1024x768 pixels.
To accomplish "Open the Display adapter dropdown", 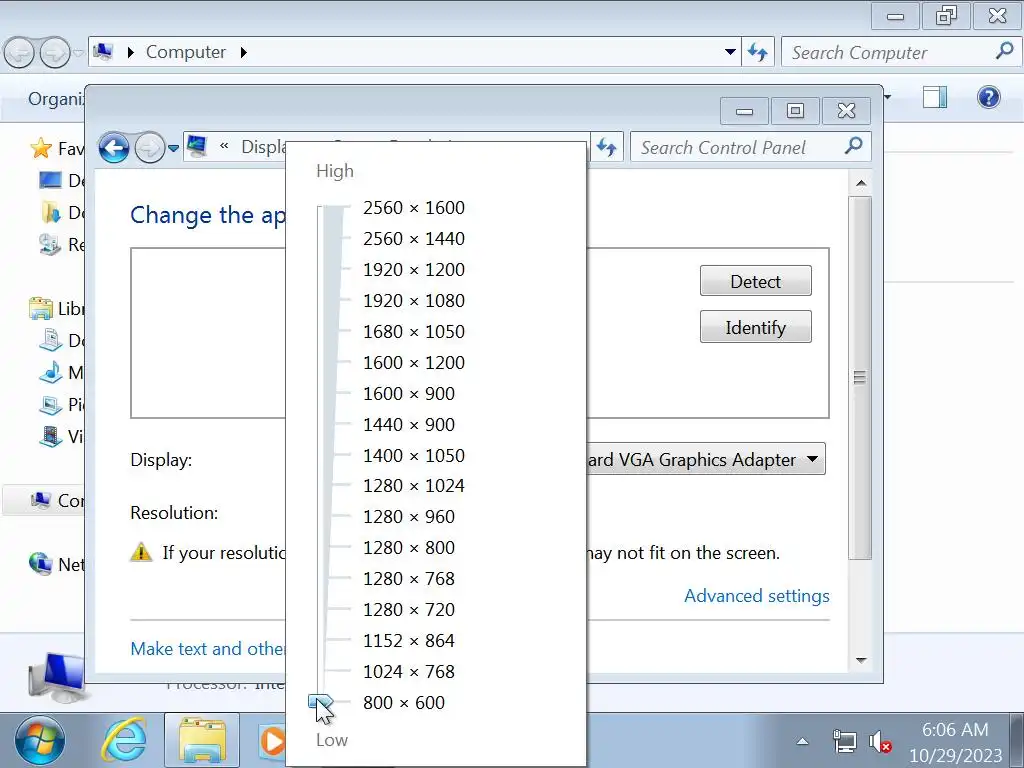I will 706,459.
